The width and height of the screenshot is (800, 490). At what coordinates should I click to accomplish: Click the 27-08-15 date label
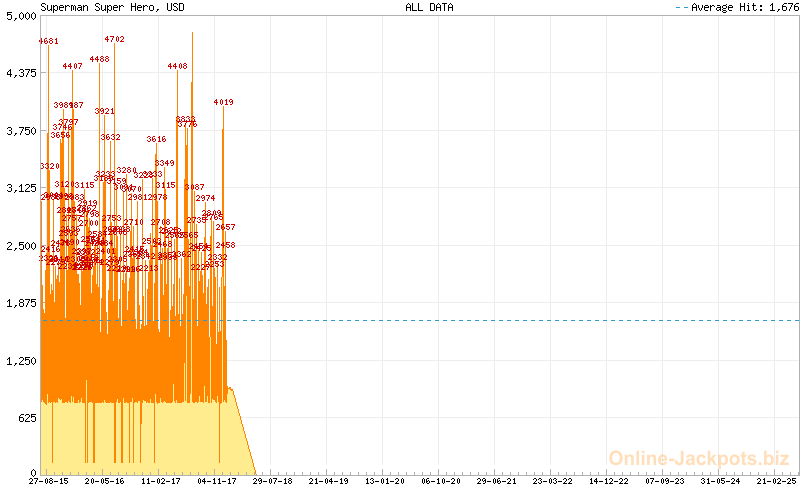48,481
